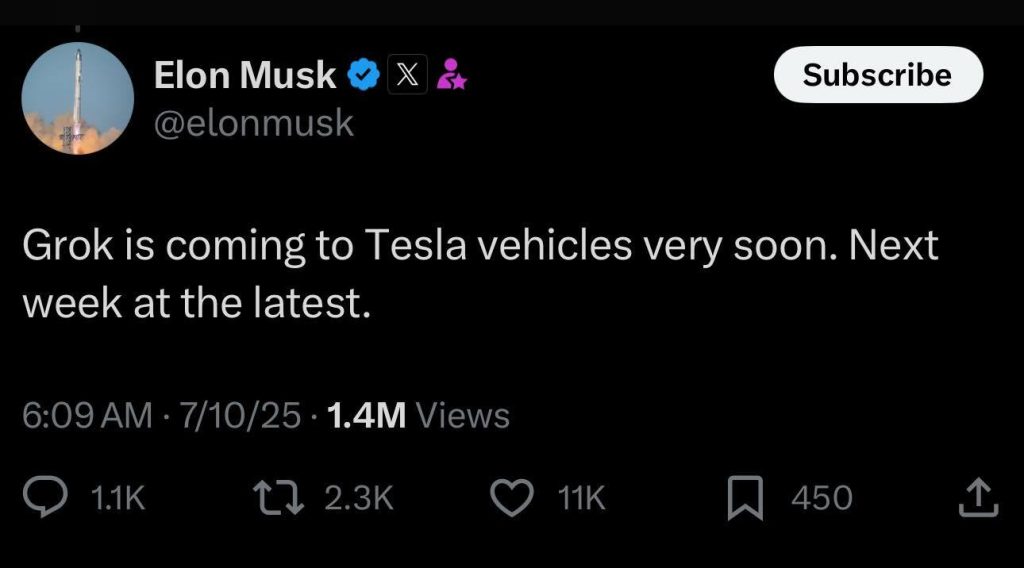Click the blue verified checkmark badge
This screenshot has width=1024, height=568.
pyautogui.click(x=363, y=76)
